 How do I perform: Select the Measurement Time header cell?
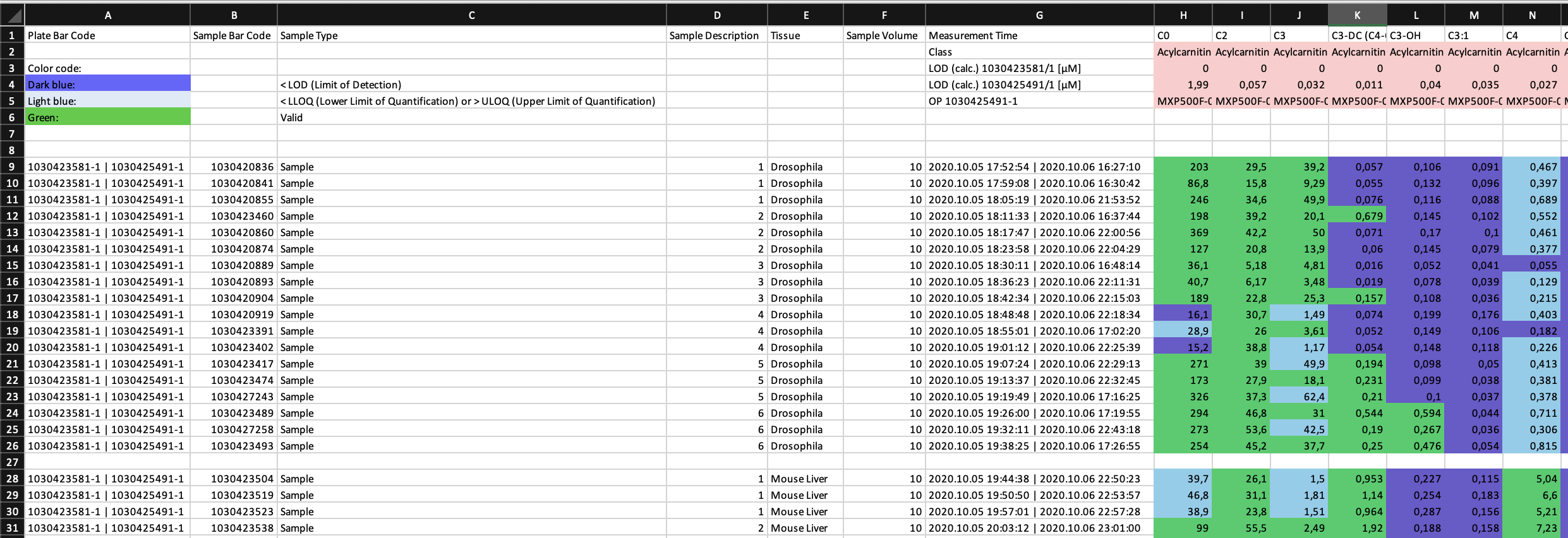[1039, 35]
